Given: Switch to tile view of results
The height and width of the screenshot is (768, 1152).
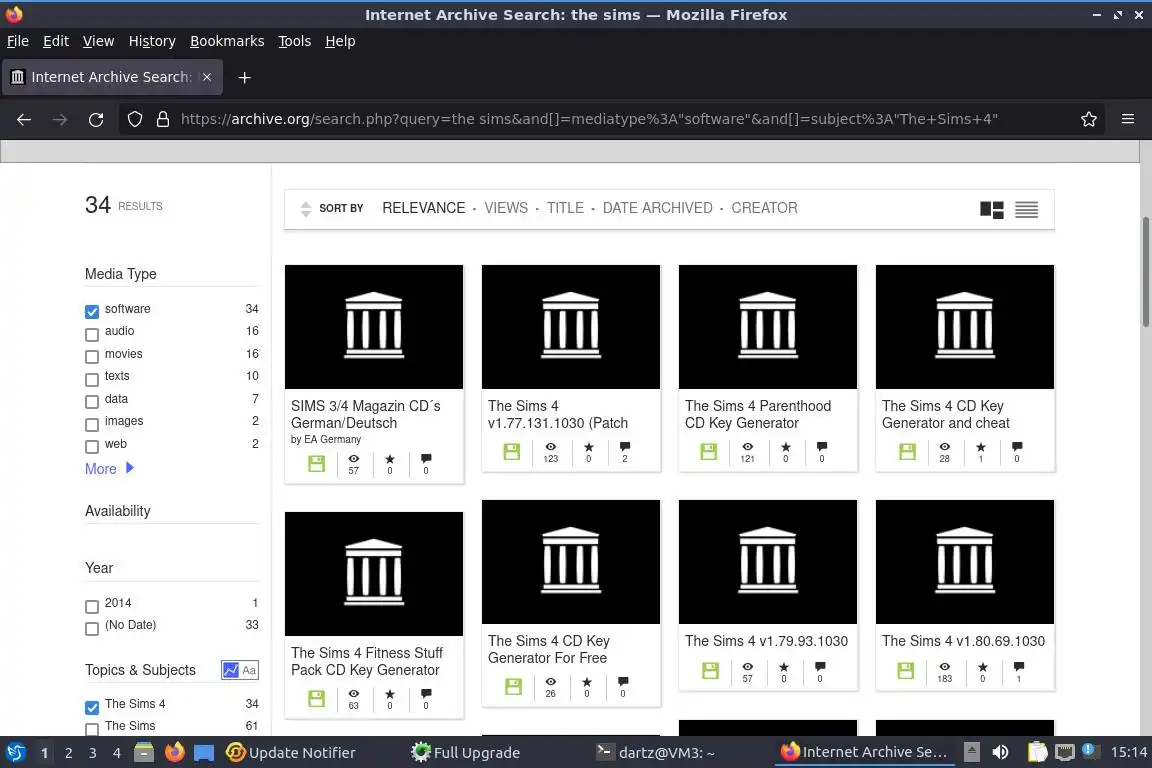Looking at the screenshot, I should 992,210.
